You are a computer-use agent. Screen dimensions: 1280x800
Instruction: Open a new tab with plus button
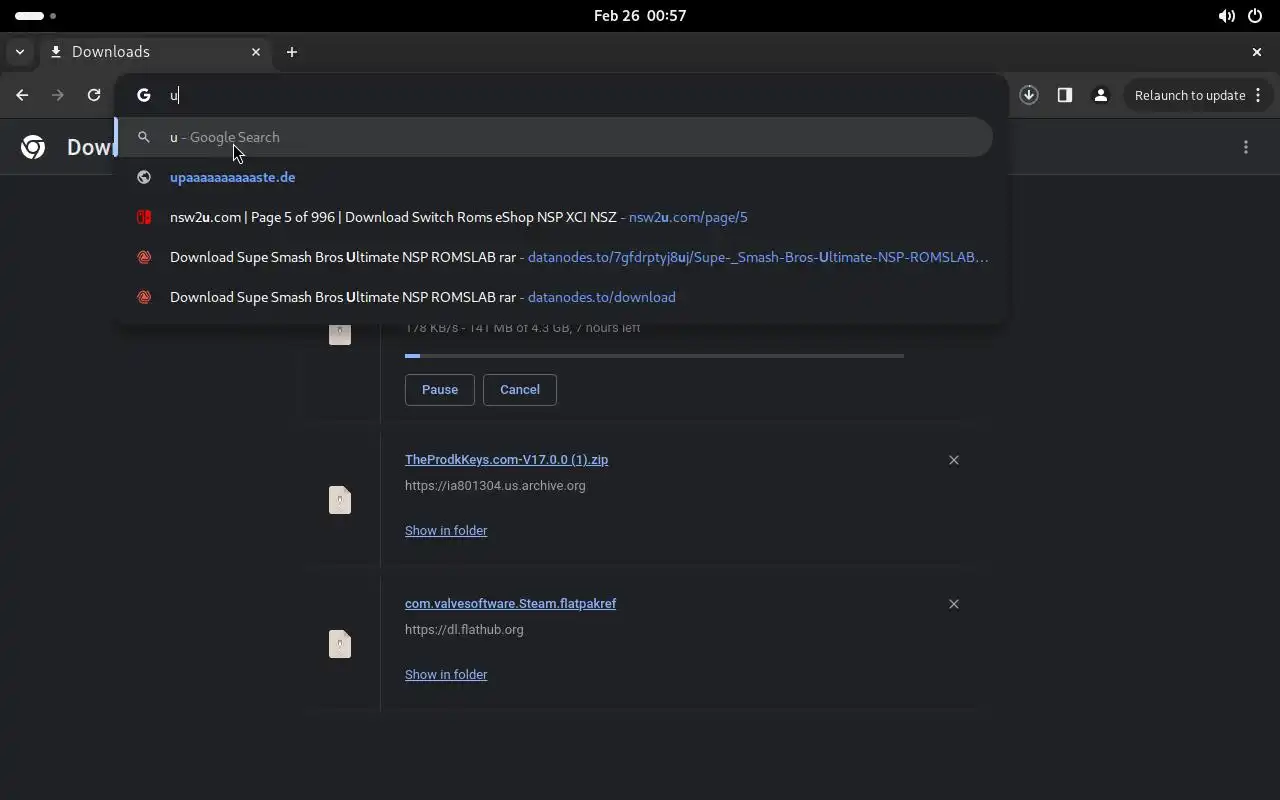coord(292,52)
